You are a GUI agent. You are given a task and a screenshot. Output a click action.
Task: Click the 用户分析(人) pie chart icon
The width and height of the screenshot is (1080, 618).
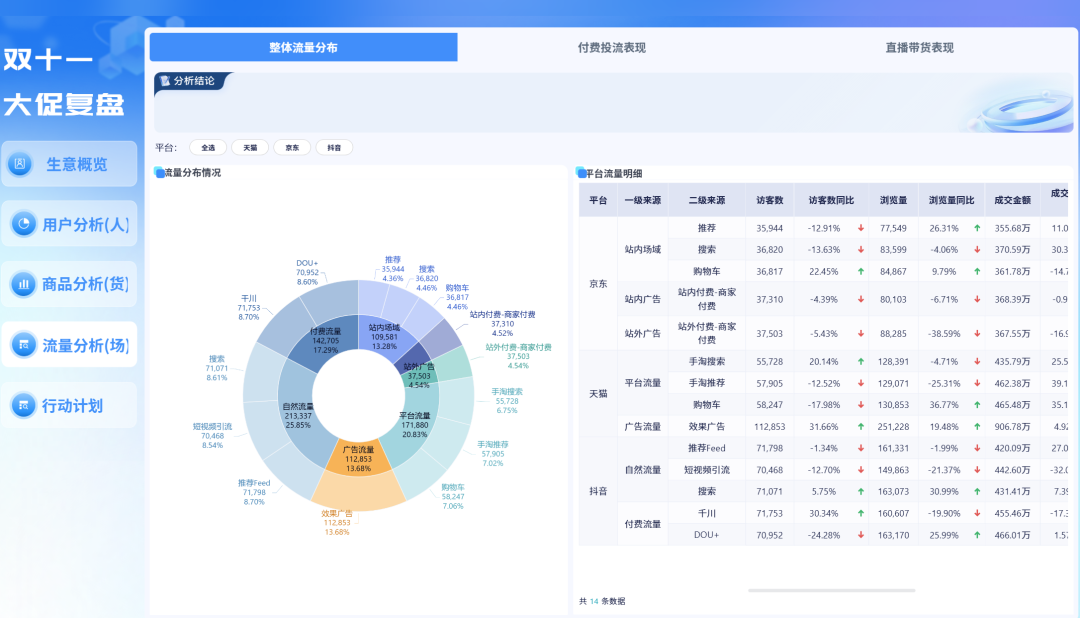(23, 224)
